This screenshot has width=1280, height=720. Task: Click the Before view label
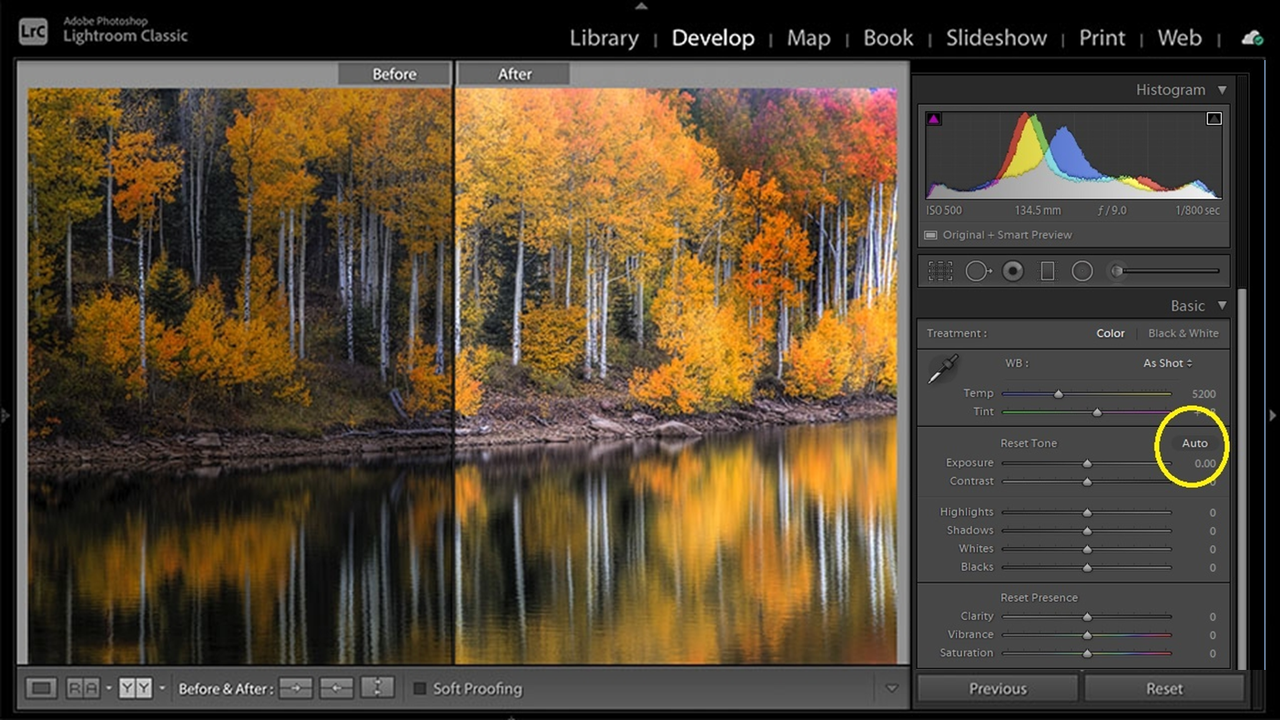point(394,74)
